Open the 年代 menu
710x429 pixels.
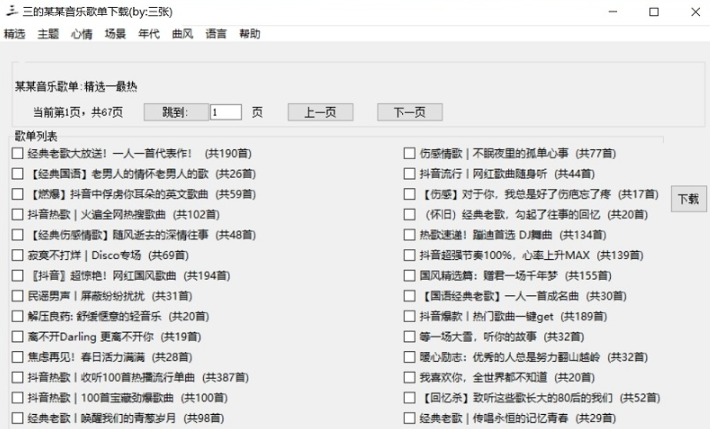point(149,34)
